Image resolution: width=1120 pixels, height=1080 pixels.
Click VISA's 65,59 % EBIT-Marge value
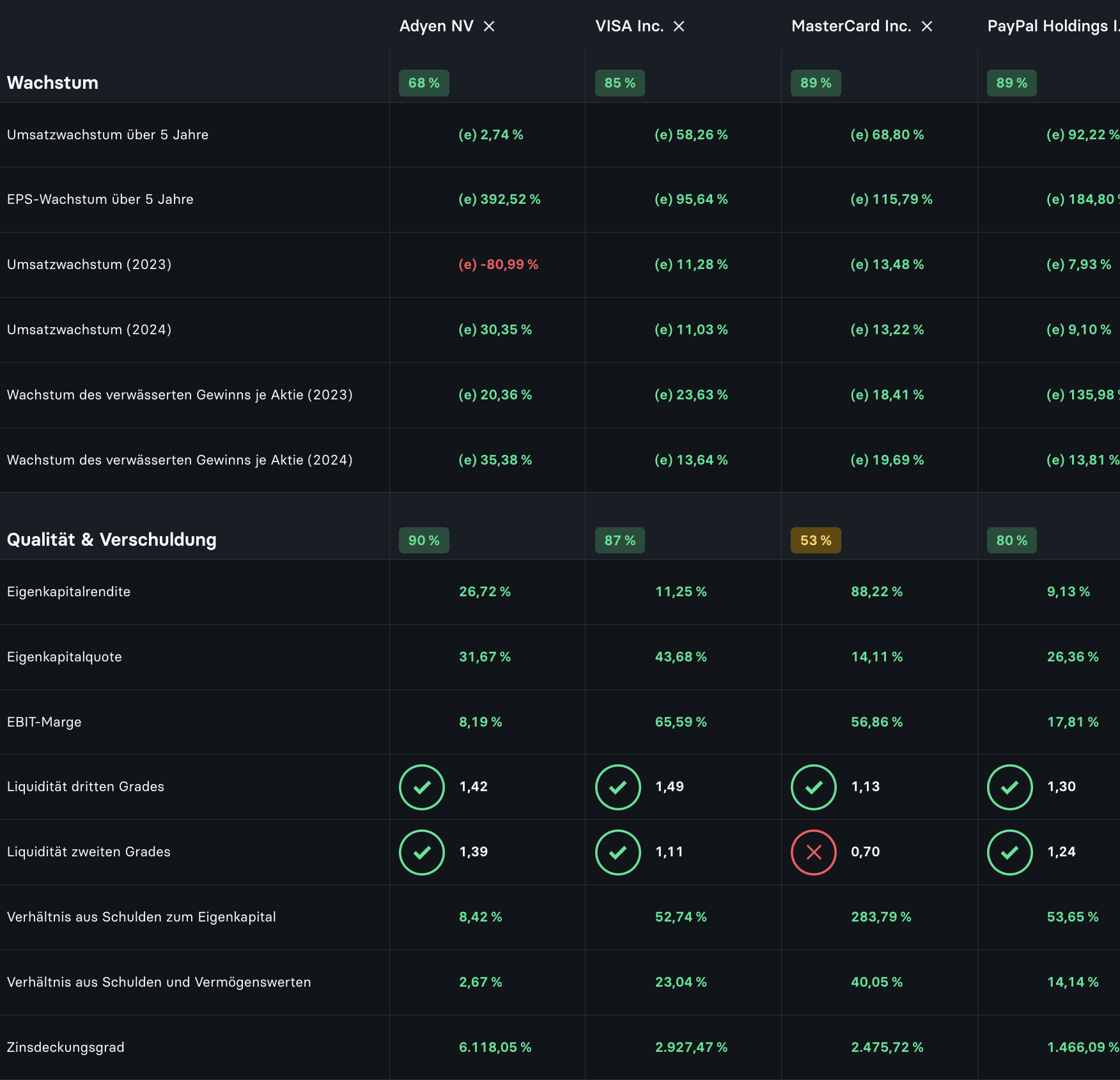tap(681, 722)
